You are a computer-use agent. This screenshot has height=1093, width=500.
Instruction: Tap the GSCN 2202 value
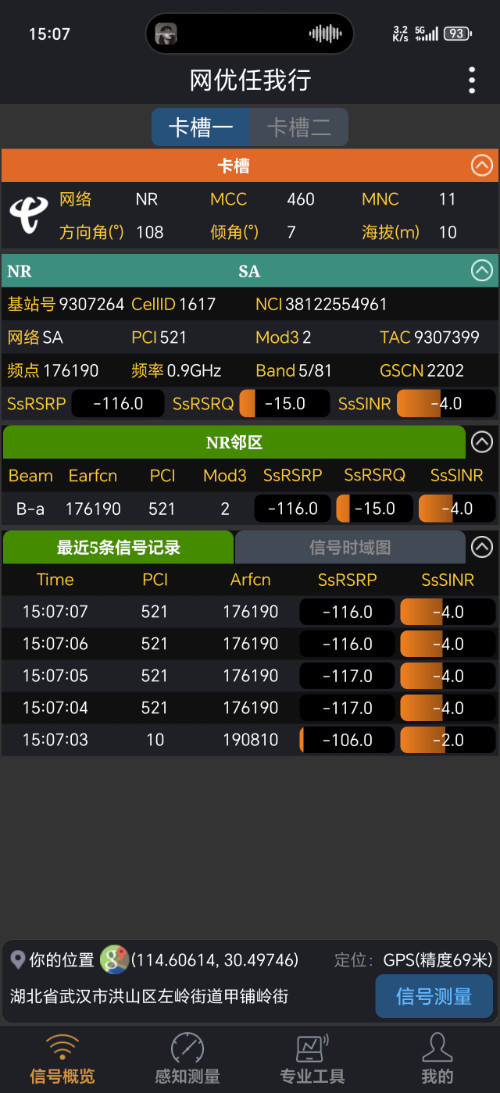(x=446, y=370)
